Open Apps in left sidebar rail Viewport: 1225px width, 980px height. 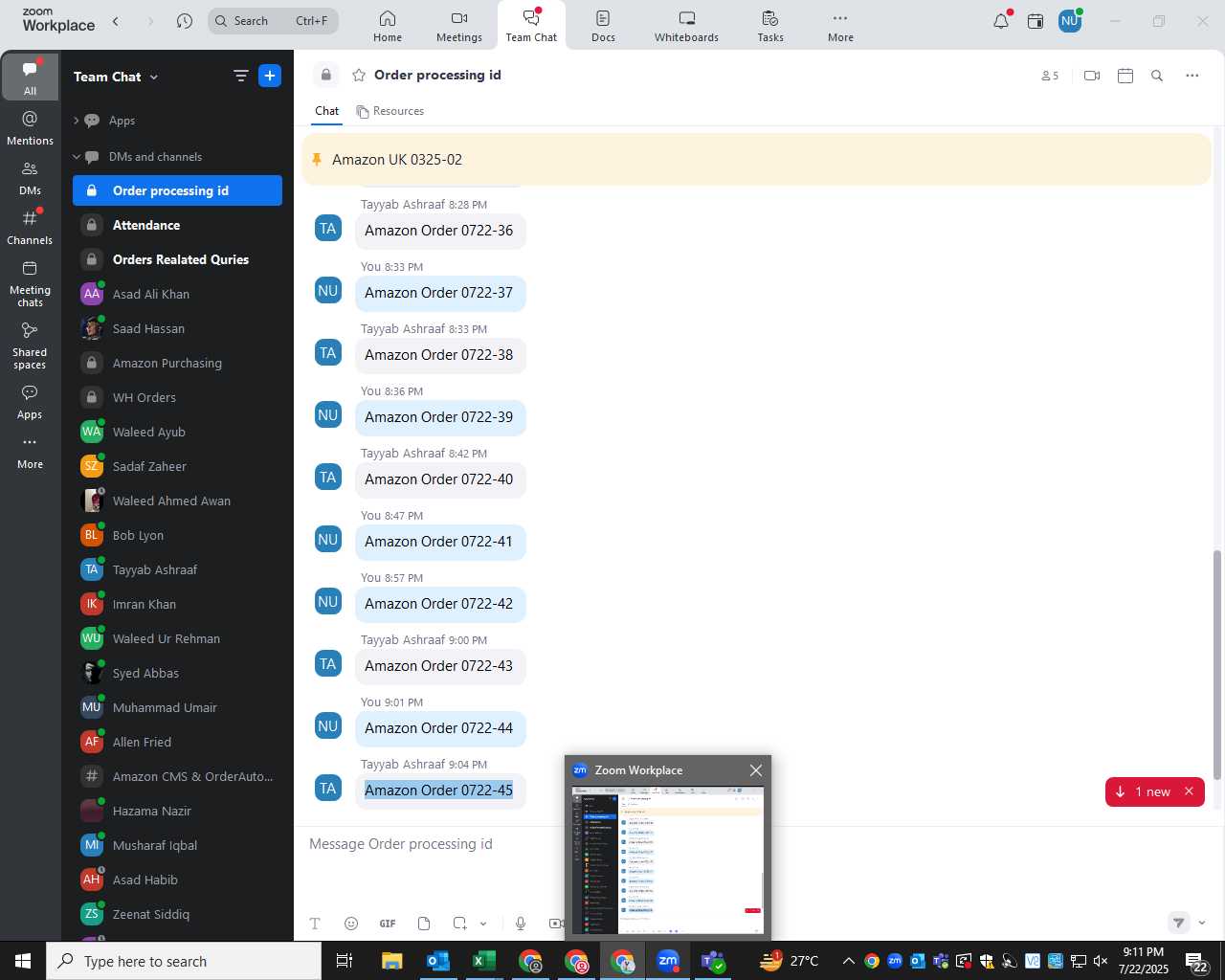point(31,402)
